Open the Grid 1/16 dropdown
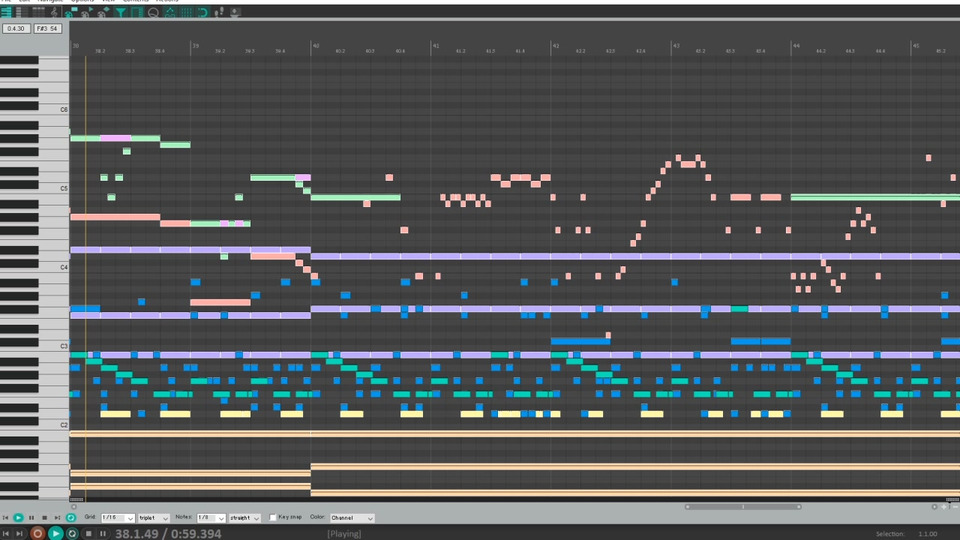The height and width of the screenshot is (540, 960). point(118,518)
